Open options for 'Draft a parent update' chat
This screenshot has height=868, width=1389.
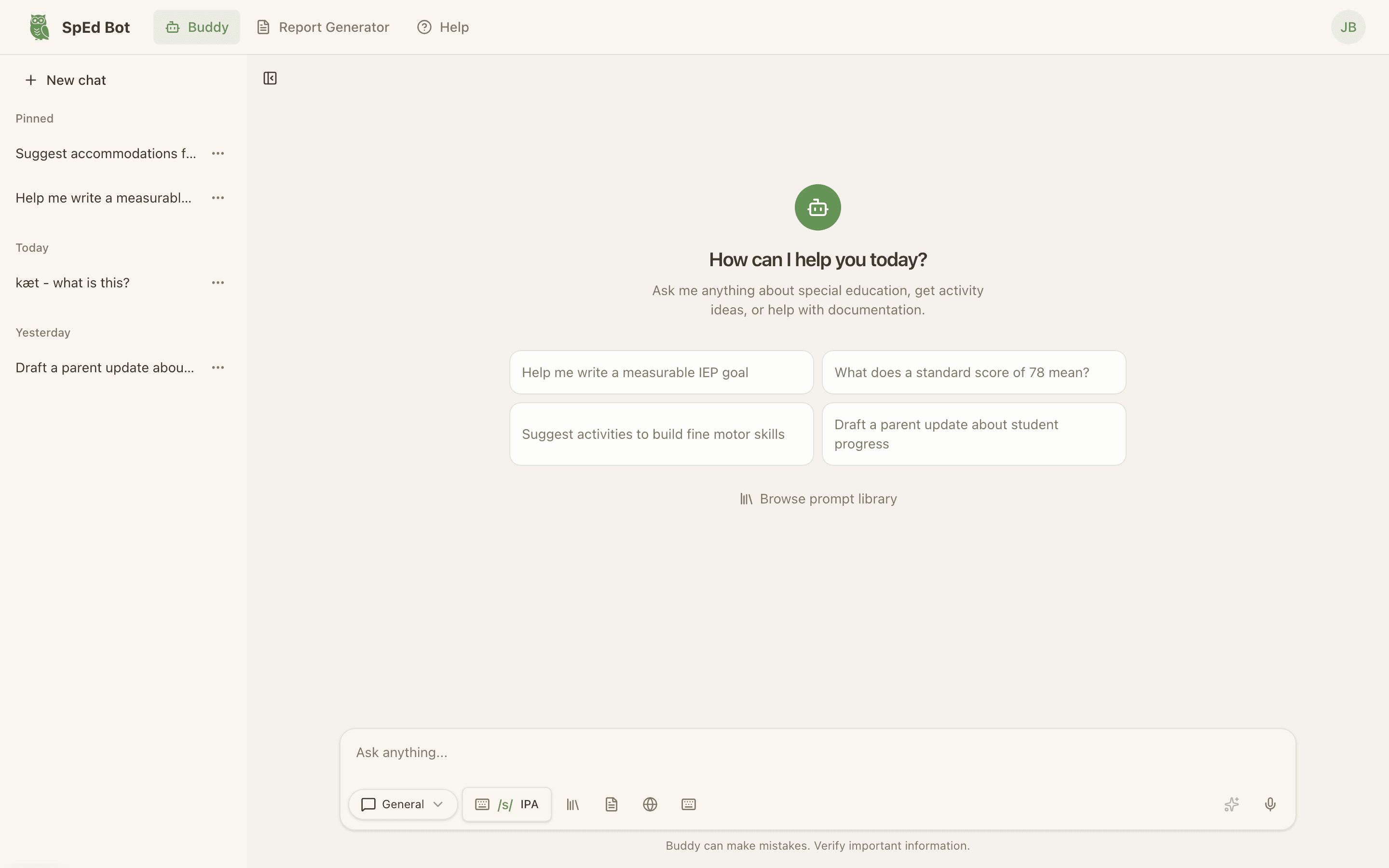218,367
